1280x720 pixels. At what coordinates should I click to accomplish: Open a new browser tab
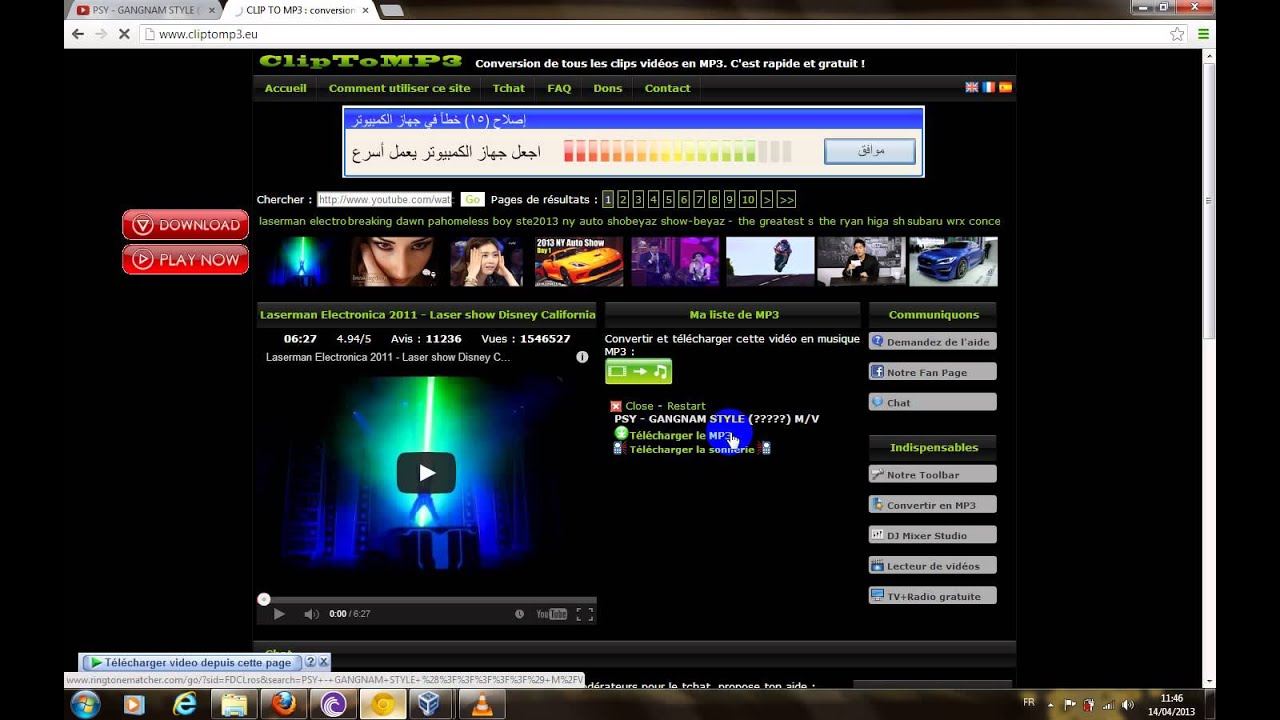(392, 10)
